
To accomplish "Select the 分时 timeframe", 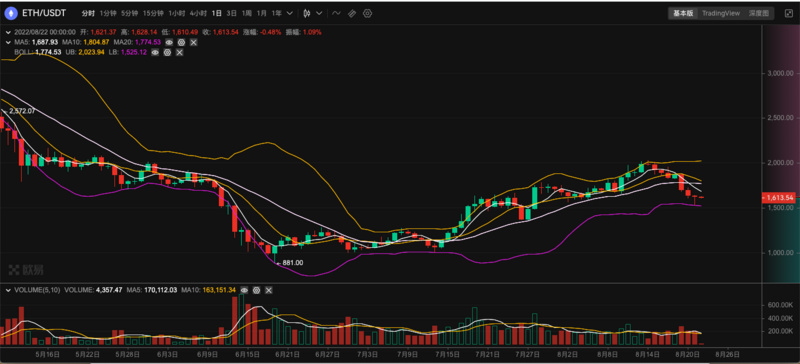I will click(x=88, y=13).
